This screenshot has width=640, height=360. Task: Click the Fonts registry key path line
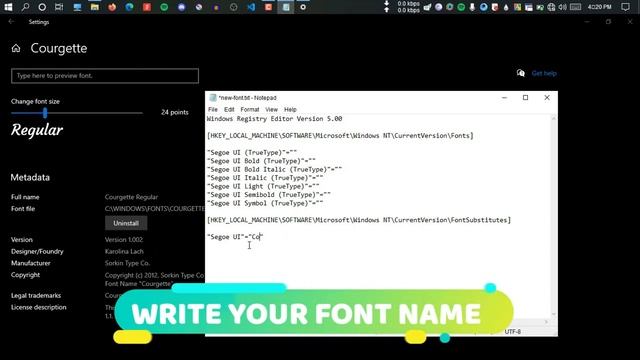tap(340, 136)
